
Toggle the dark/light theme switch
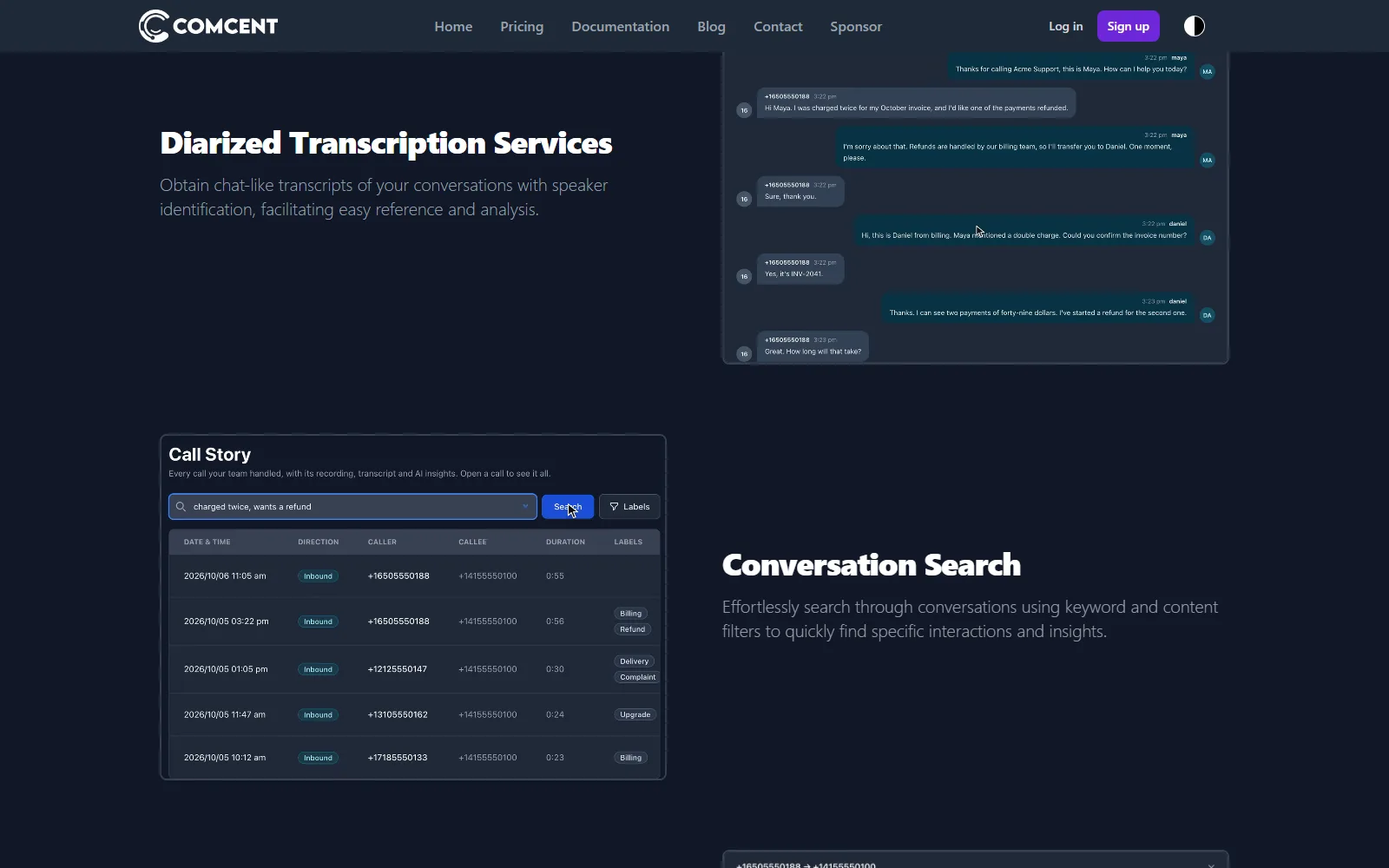pos(1195,26)
